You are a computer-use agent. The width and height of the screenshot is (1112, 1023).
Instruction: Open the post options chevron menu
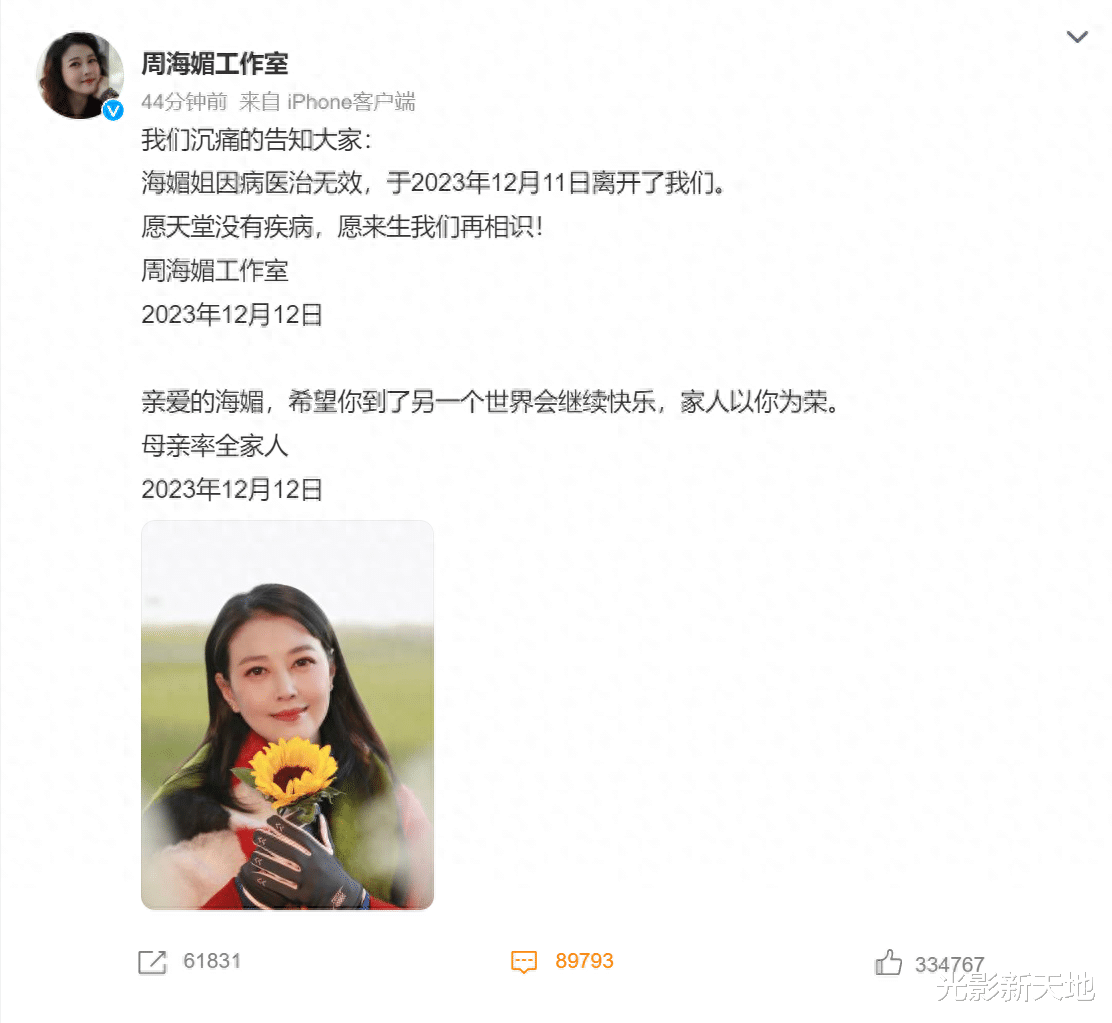pyautogui.click(x=1077, y=37)
